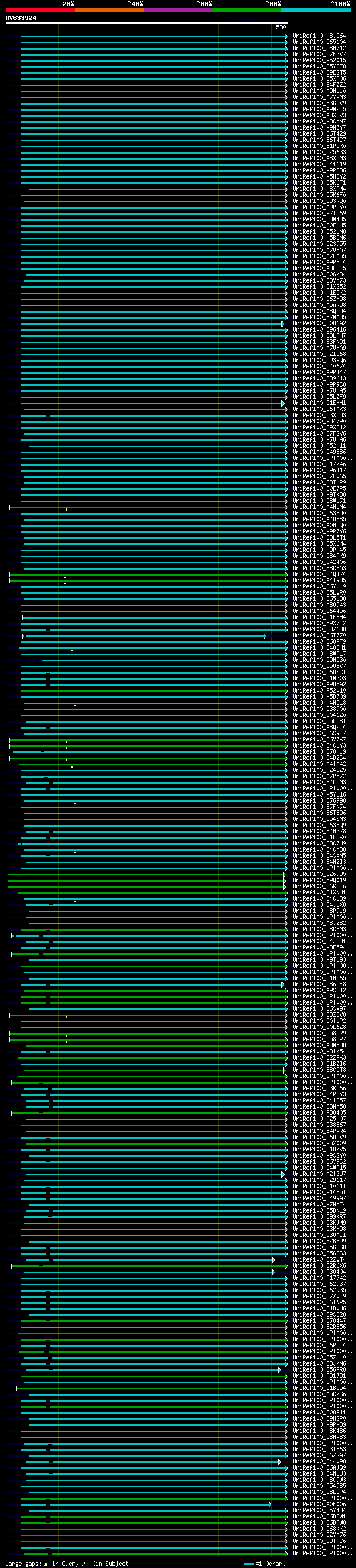Image resolution: width=356 pixels, height=1568 pixels.
Task: Click label UniRef100_A2I3U7
Action: [319, 1174]
